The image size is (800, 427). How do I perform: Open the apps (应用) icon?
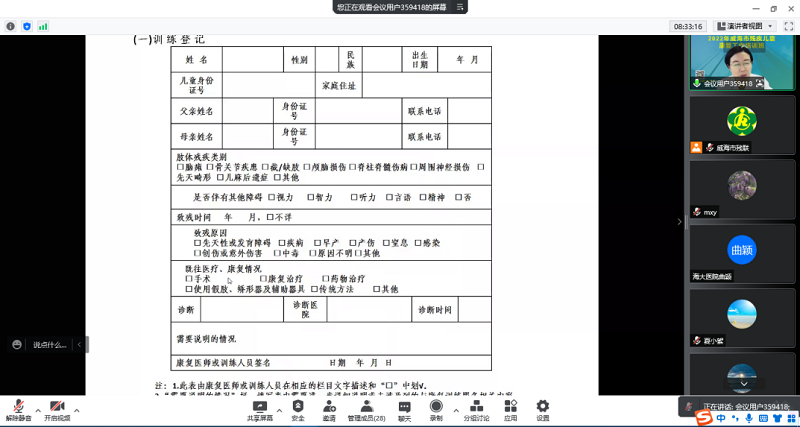coord(511,406)
